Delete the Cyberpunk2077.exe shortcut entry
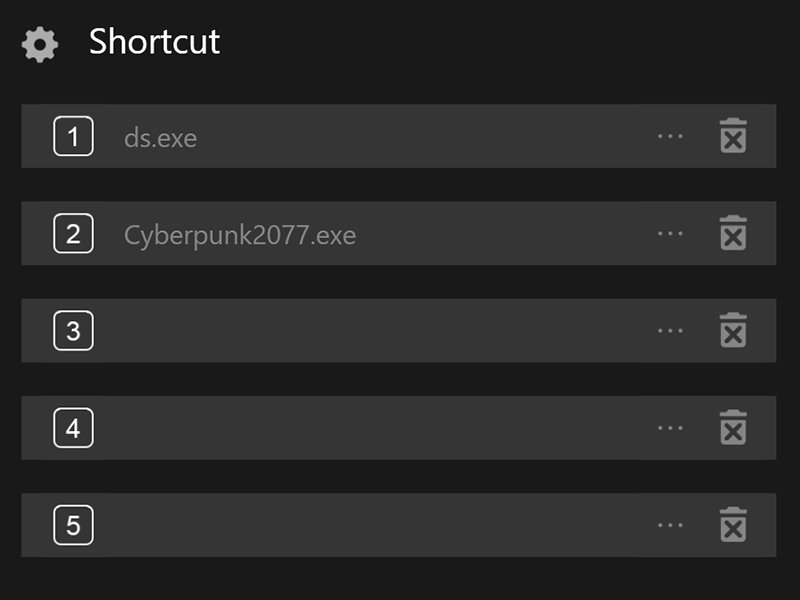 tap(733, 233)
